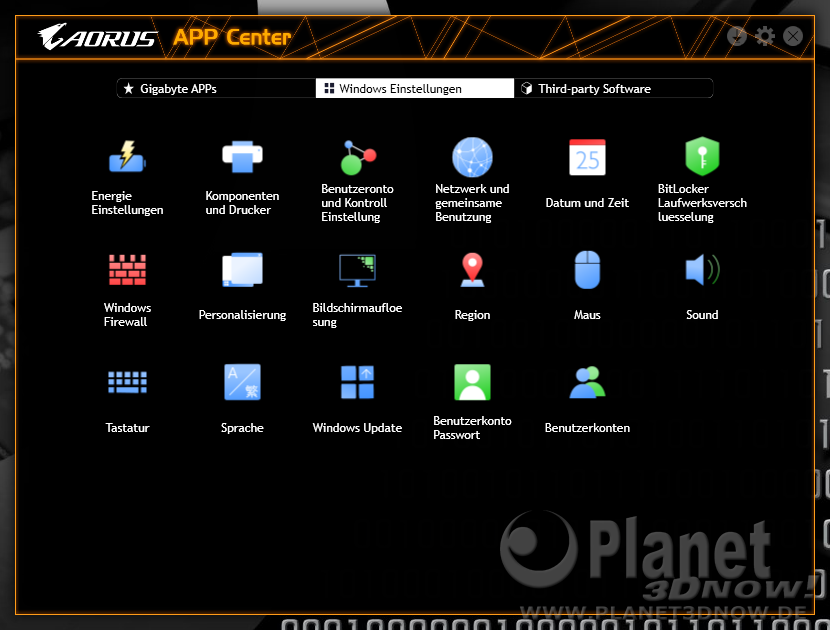This screenshot has width=830, height=630.
Task: Click the 'Benutzerkonto Passwort' label
Action: pyautogui.click(x=472, y=428)
